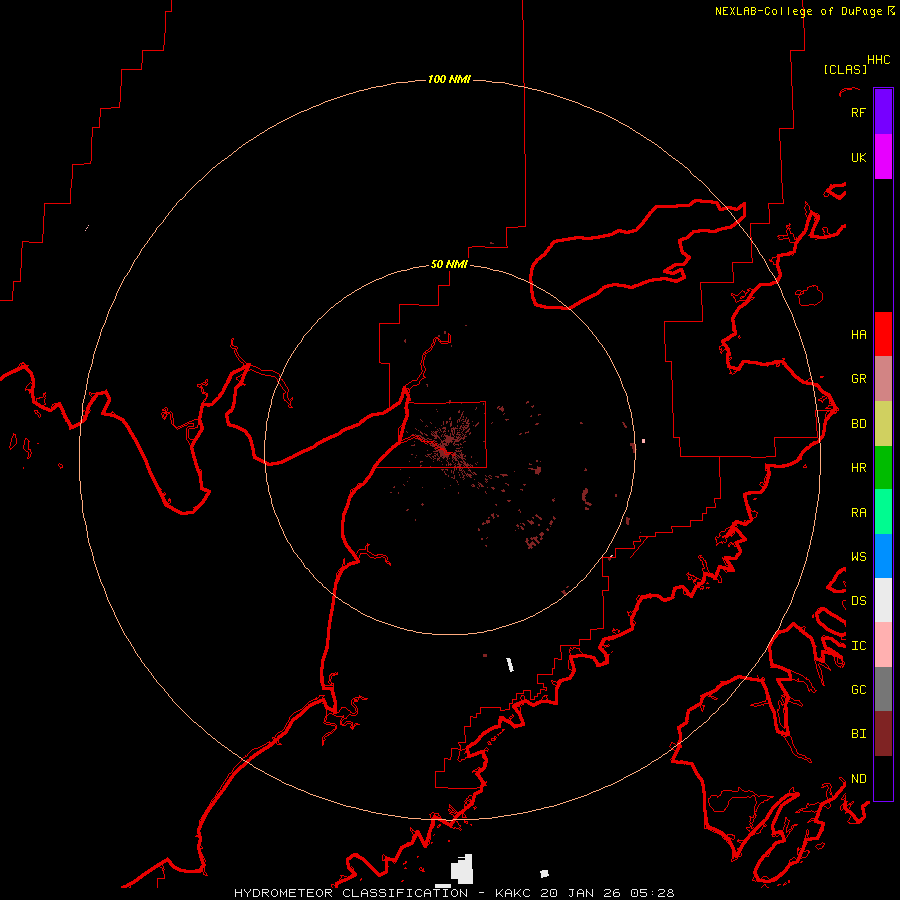This screenshot has width=900, height=900.
Task: Click the light pink IC legend swatch
Action: (x=883, y=645)
